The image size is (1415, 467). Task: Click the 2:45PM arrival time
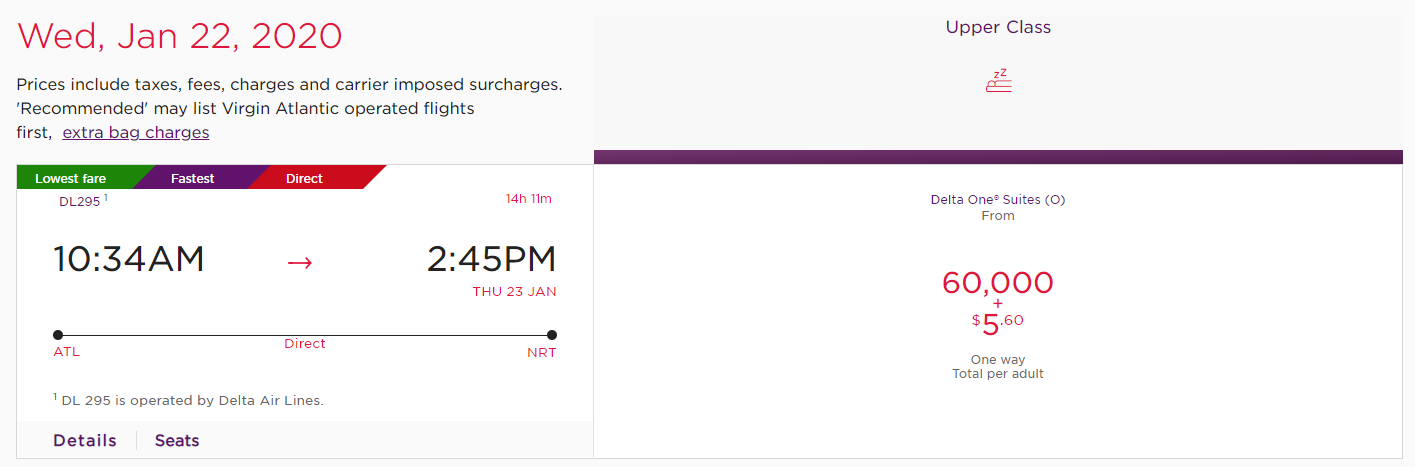[x=491, y=259]
